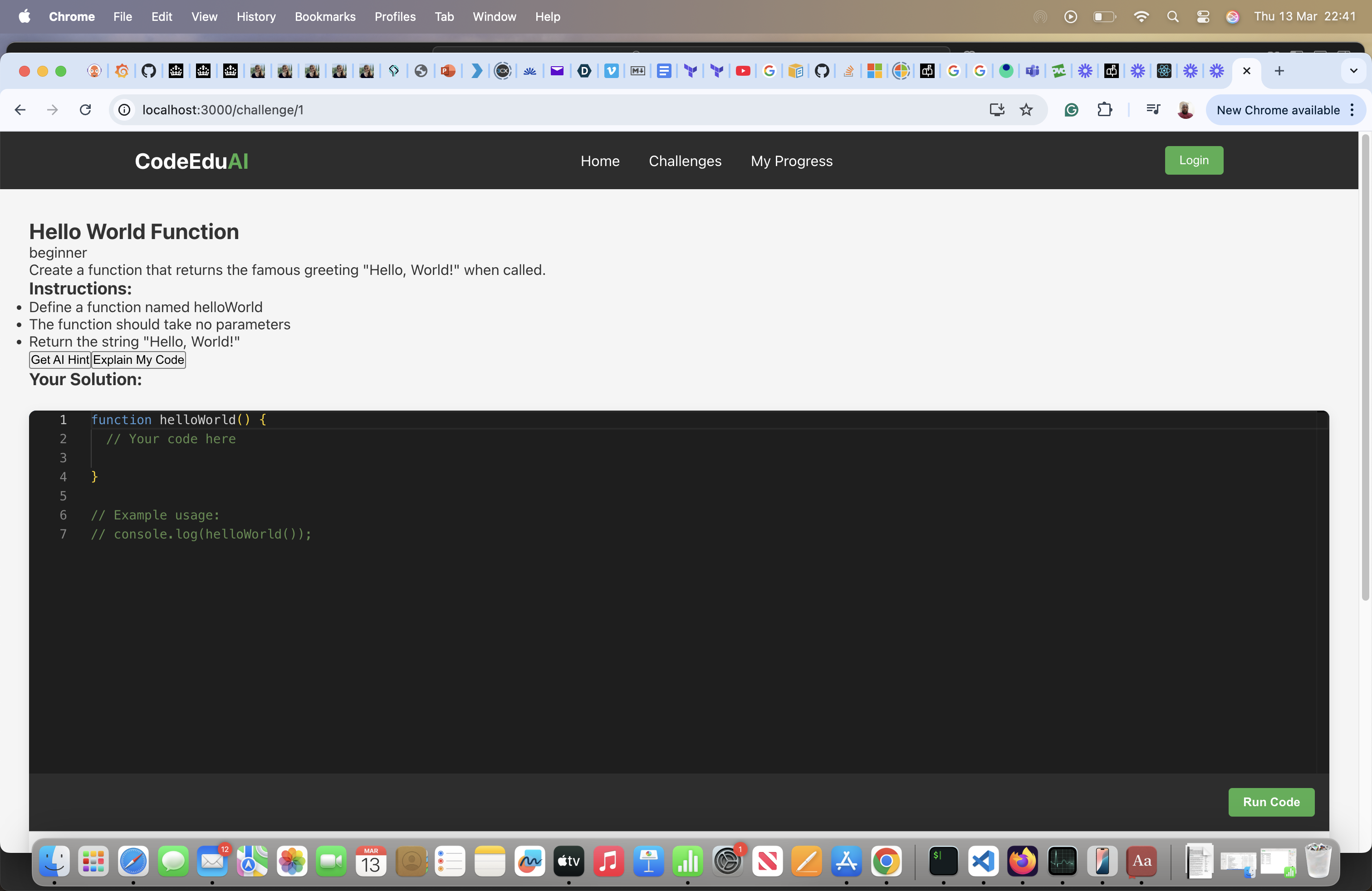Open the Chrome three-dot menu
The width and height of the screenshot is (1372, 891).
coord(1352,109)
